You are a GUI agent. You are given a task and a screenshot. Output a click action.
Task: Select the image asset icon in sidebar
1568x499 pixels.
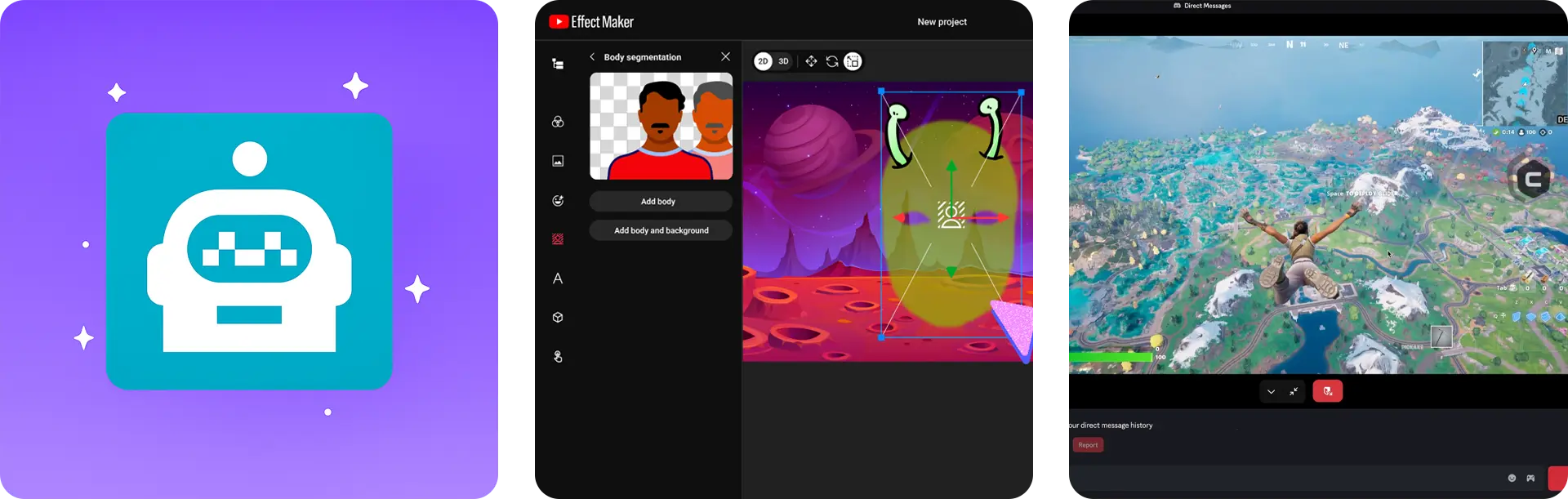[x=558, y=161]
